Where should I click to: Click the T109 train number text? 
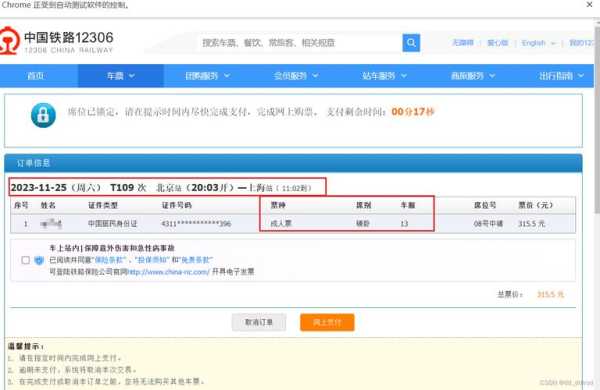coord(122,188)
